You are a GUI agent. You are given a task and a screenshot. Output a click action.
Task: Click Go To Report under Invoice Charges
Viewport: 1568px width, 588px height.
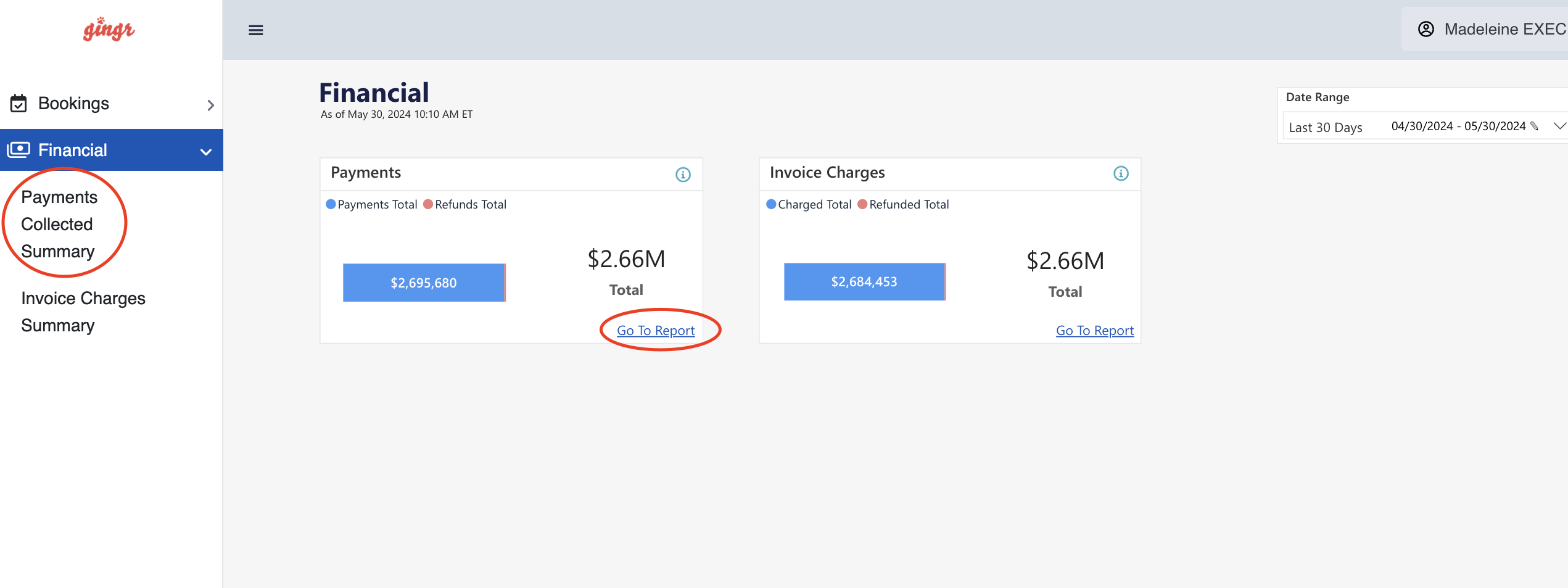click(1095, 331)
